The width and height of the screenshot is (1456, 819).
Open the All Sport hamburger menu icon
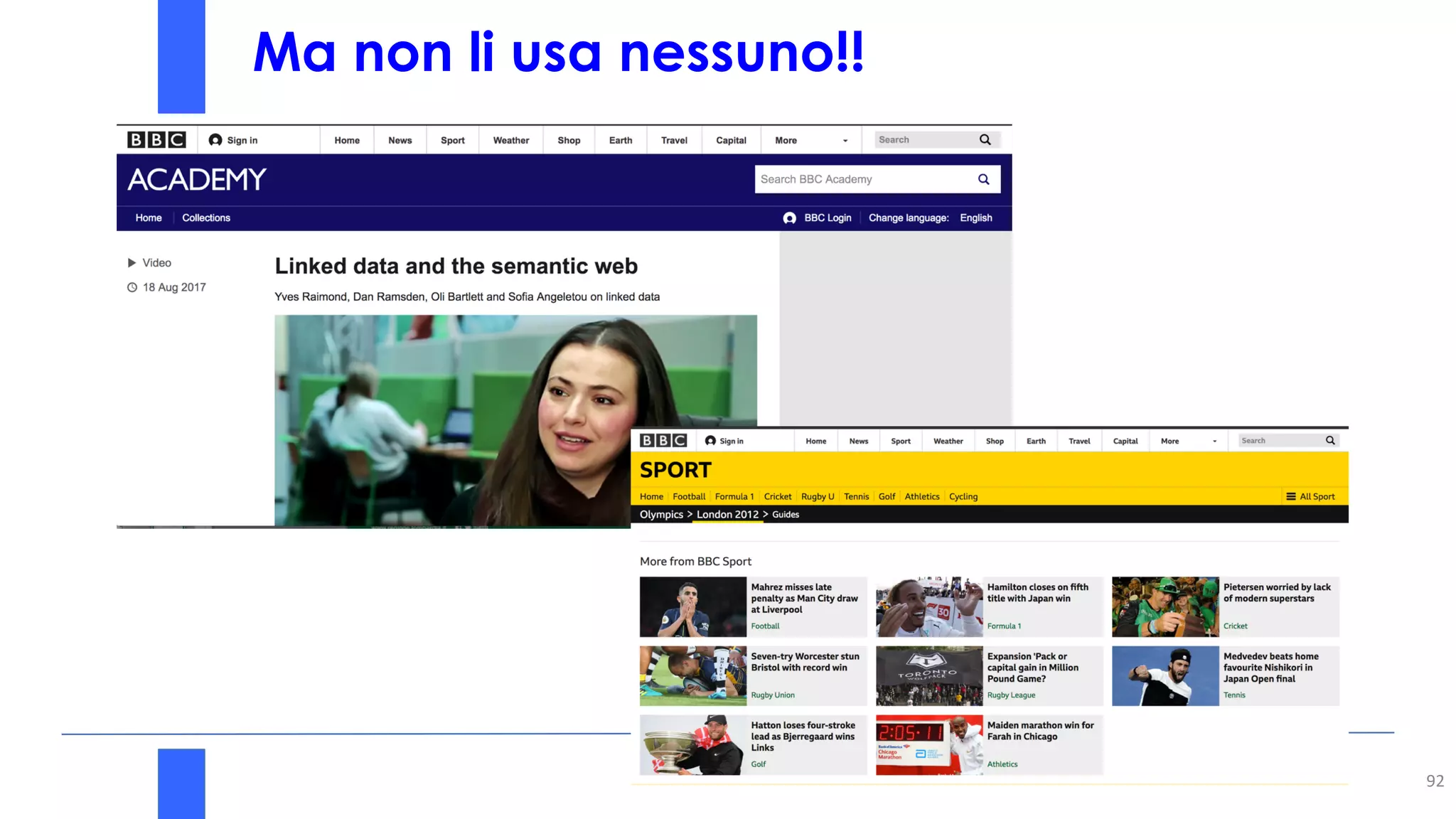[x=1291, y=496]
